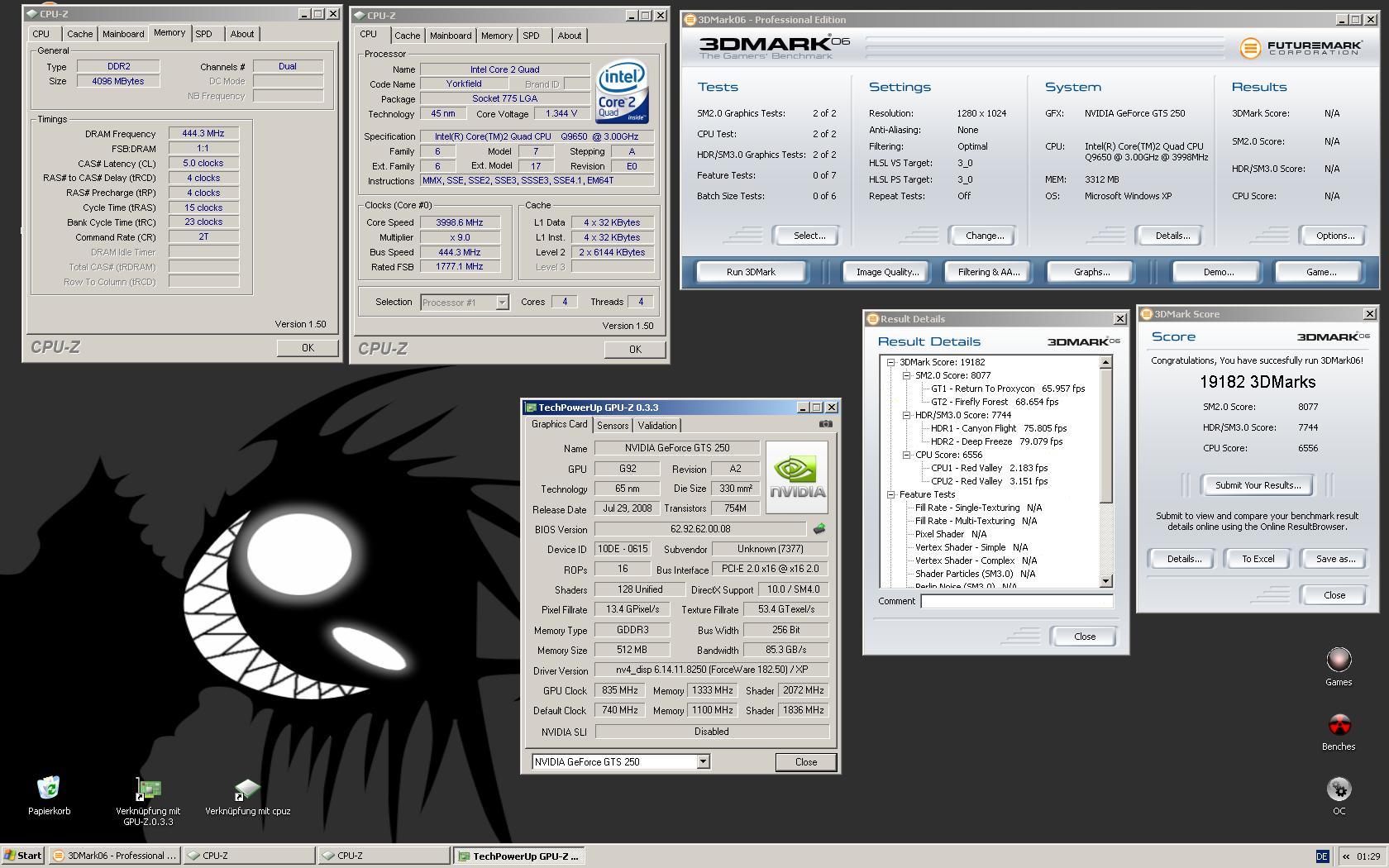This screenshot has height=868, width=1389.
Task: Select 'GT1 - Return To Proxycon' result row
Action: [x=1007, y=389]
